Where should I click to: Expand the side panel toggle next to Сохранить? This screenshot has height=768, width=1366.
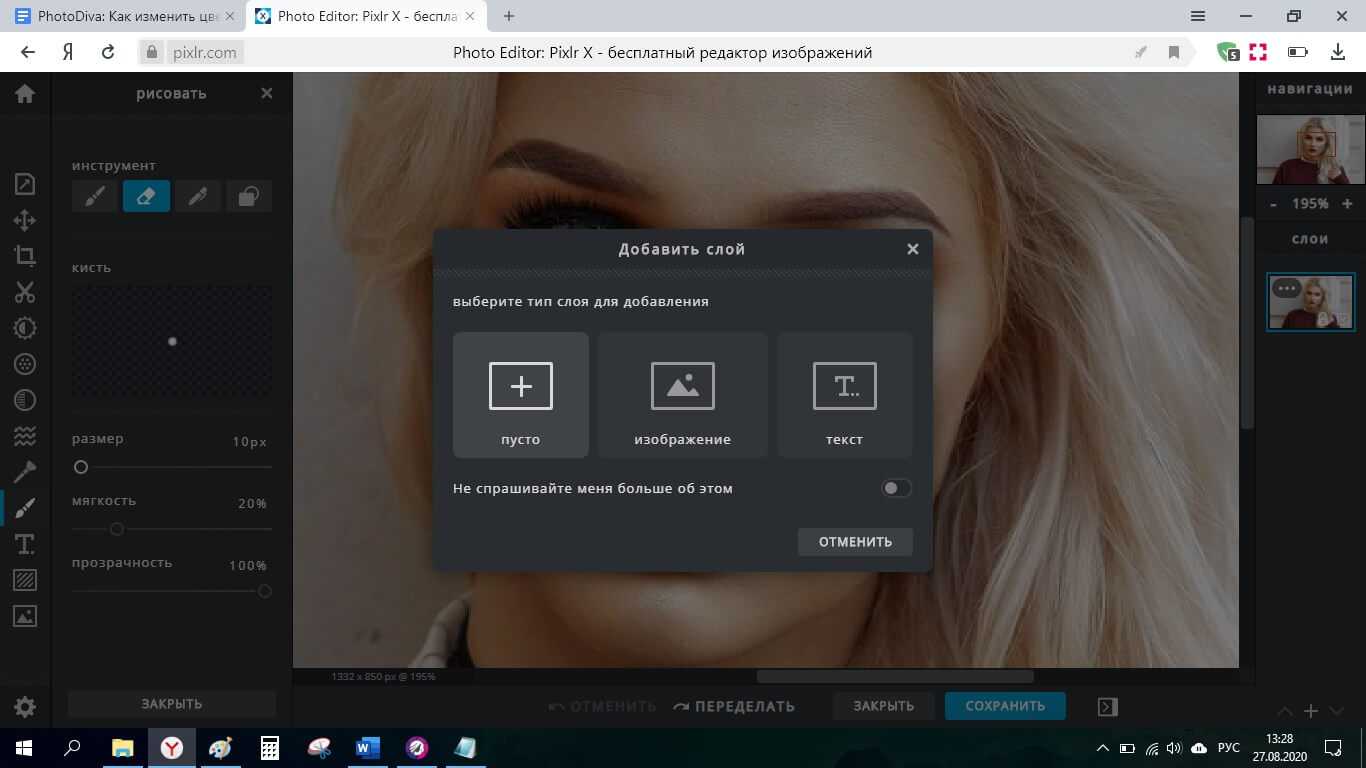1107,706
